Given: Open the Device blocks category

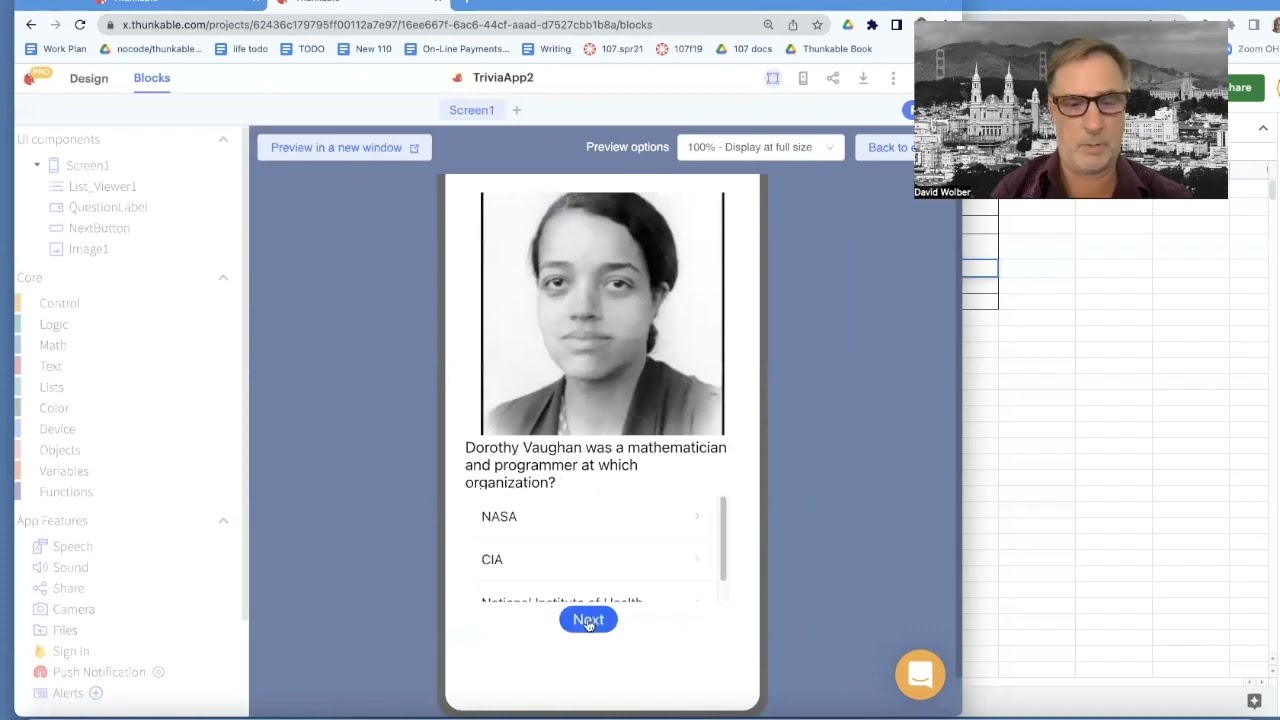Looking at the screenshot, I should [x=57, y=429].
